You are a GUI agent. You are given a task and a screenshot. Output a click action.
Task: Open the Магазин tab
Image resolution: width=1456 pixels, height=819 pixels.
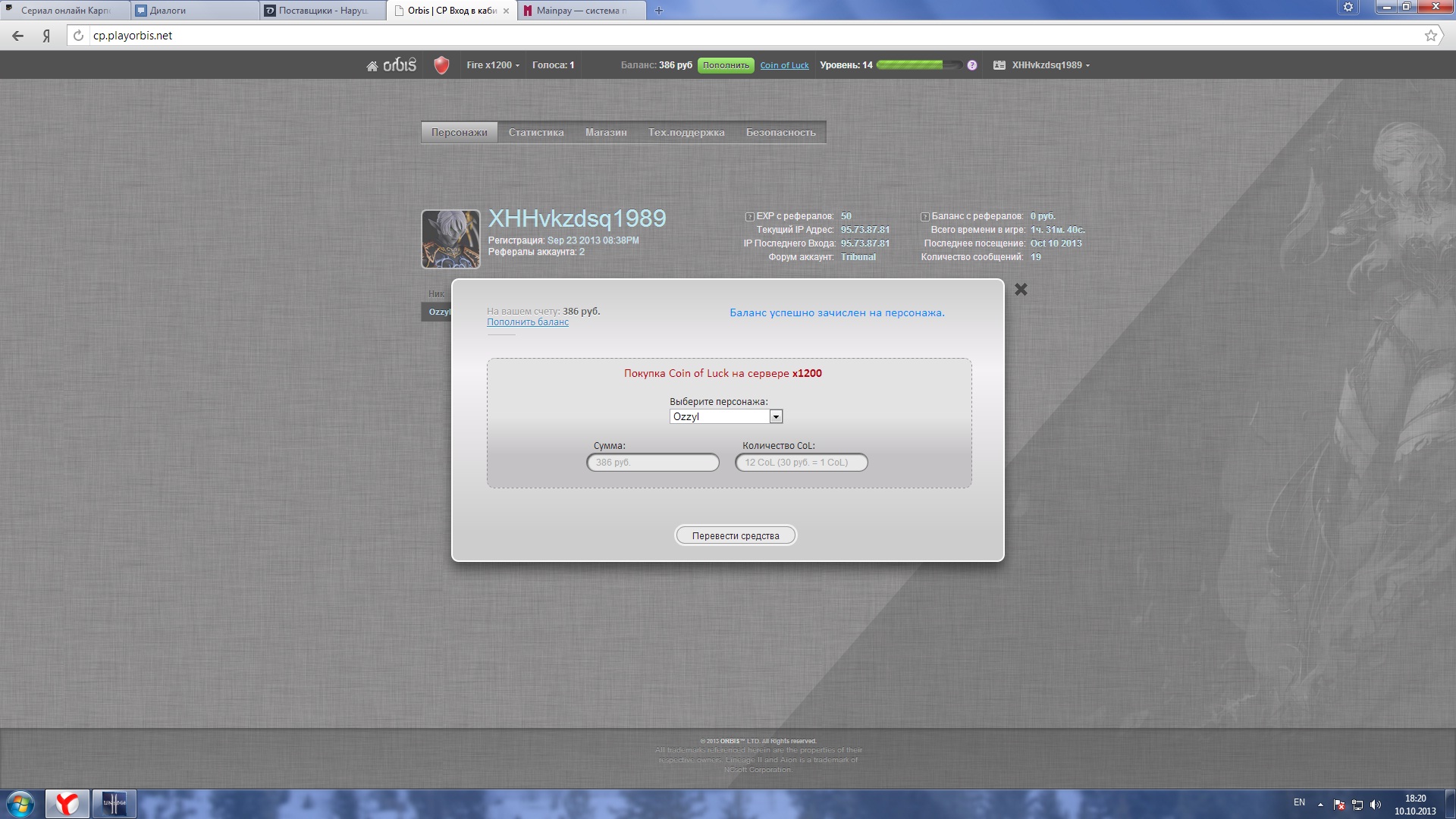point(605,132)
